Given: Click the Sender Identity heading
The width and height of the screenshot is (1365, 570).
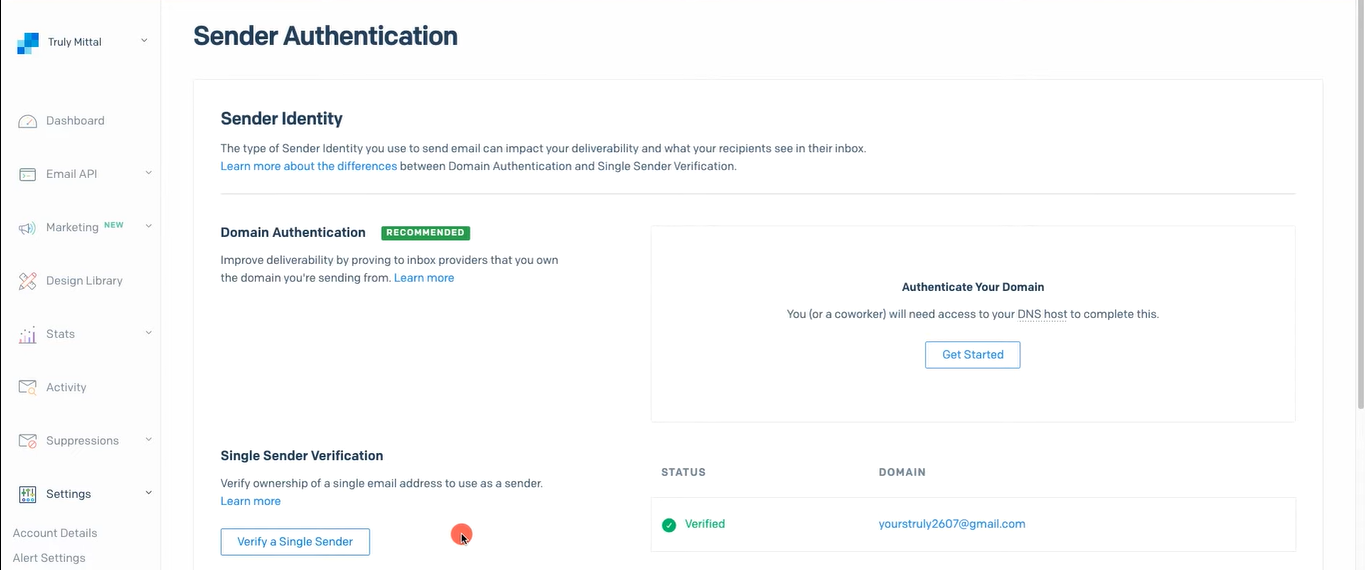Looking at the screenshot, I should coord(282,119).
